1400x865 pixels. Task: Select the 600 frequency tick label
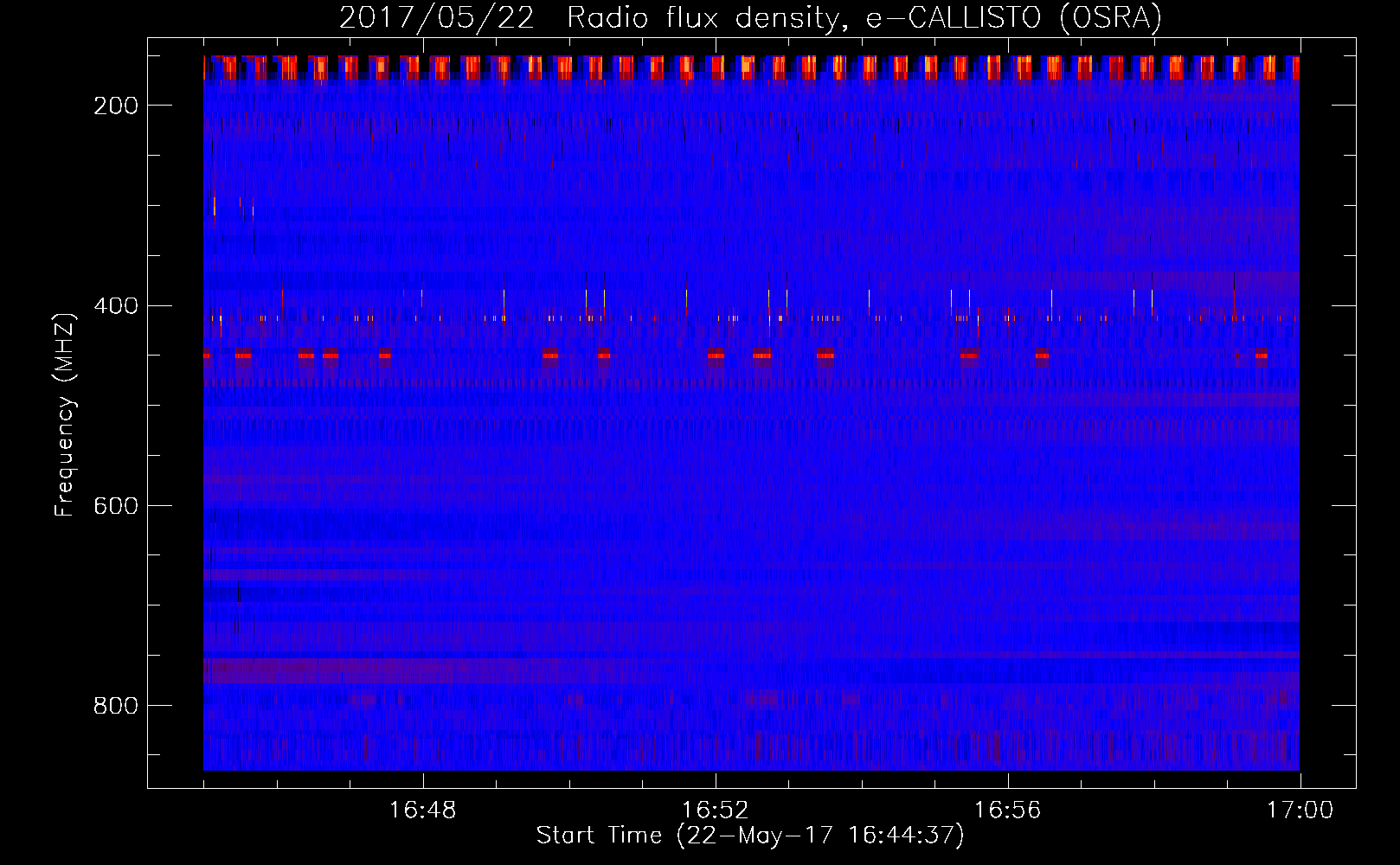[x=116, y=506]
